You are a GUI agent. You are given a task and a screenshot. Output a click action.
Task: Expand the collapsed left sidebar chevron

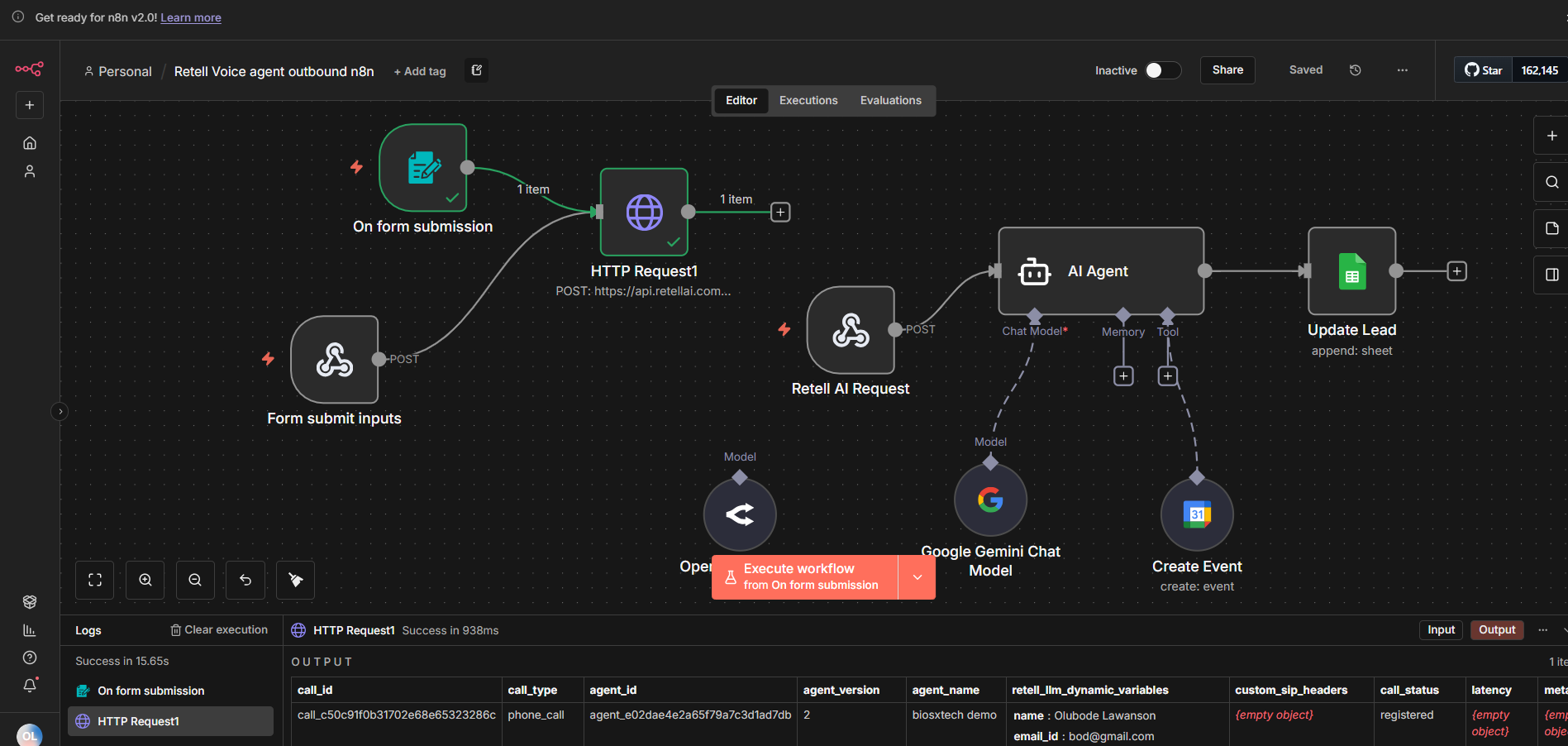coord(60,411)
